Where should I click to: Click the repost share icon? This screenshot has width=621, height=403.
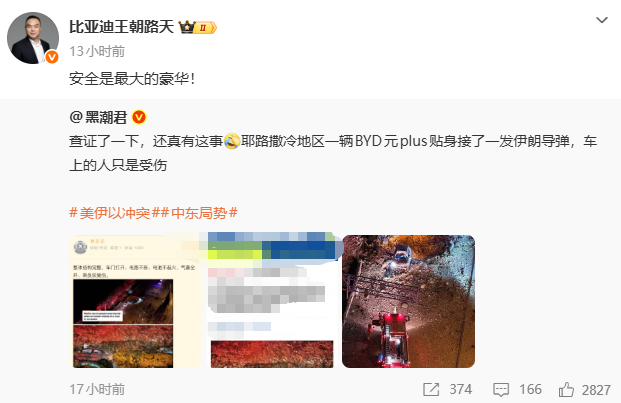[x=431, y=390]
